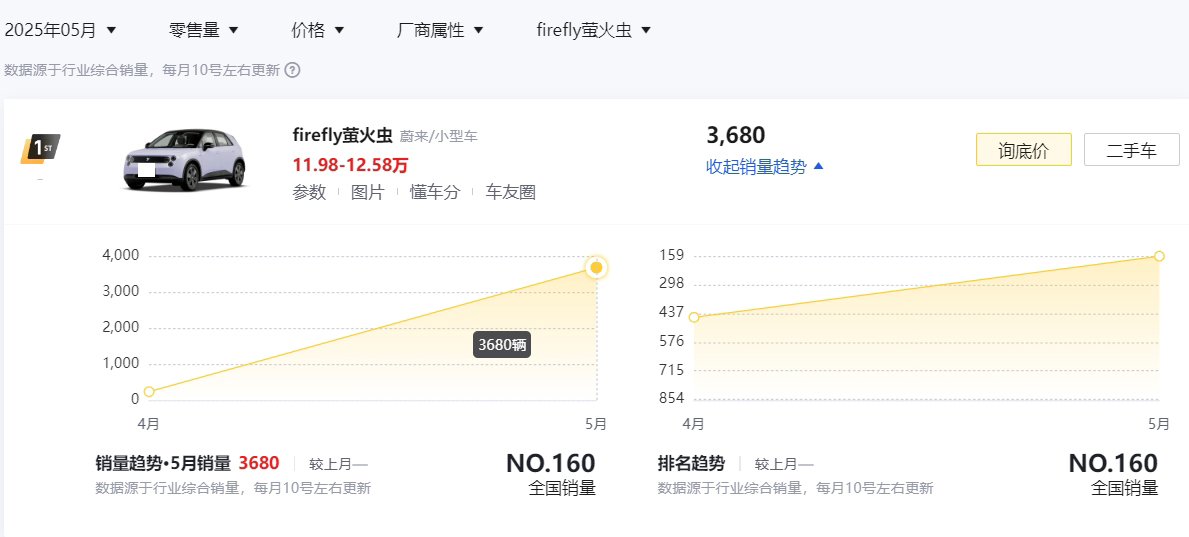Click NO.160 under the ranking chart
The width and height of the screenshot is (1189, 537).
pos(1113,463)
